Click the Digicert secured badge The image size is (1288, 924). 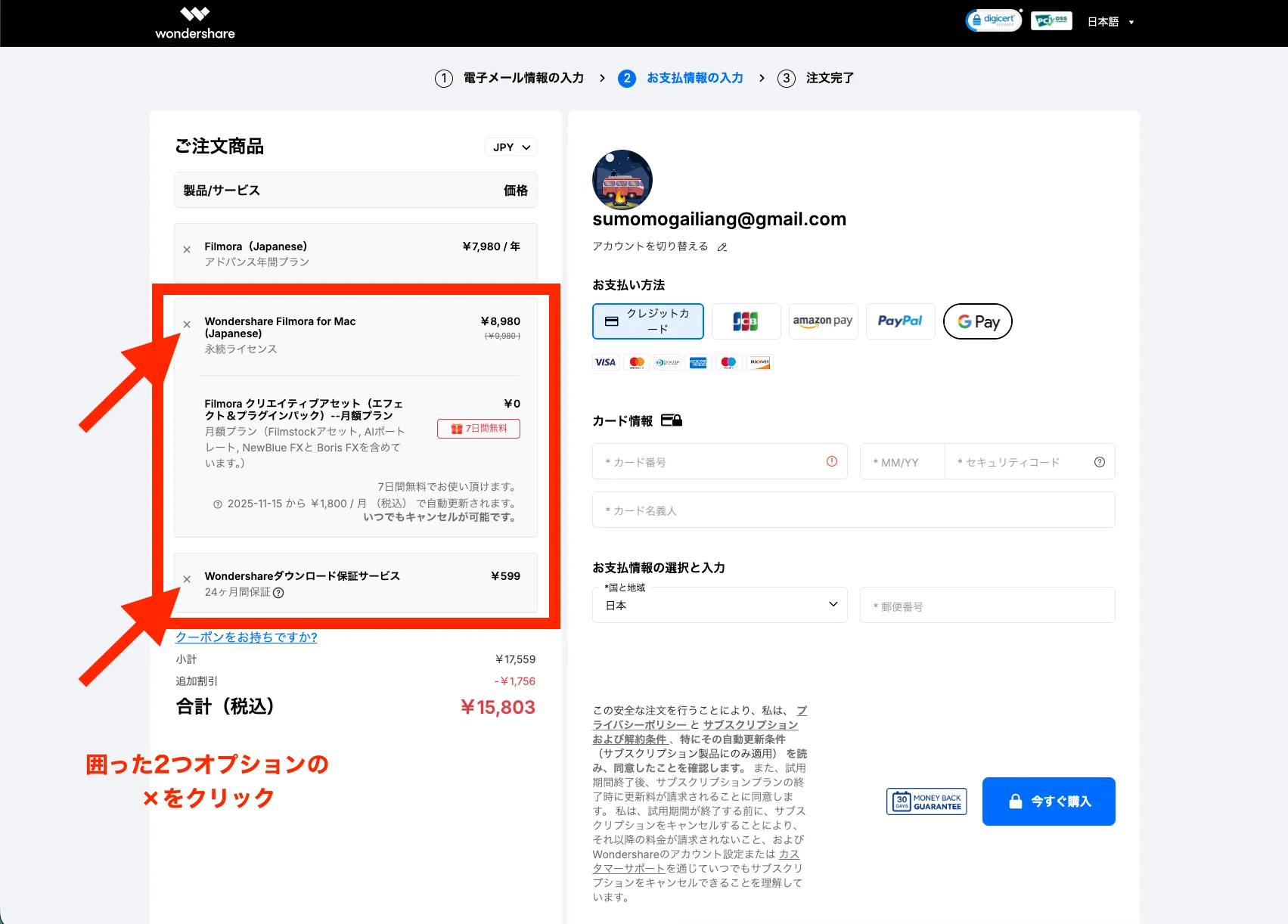993,20
